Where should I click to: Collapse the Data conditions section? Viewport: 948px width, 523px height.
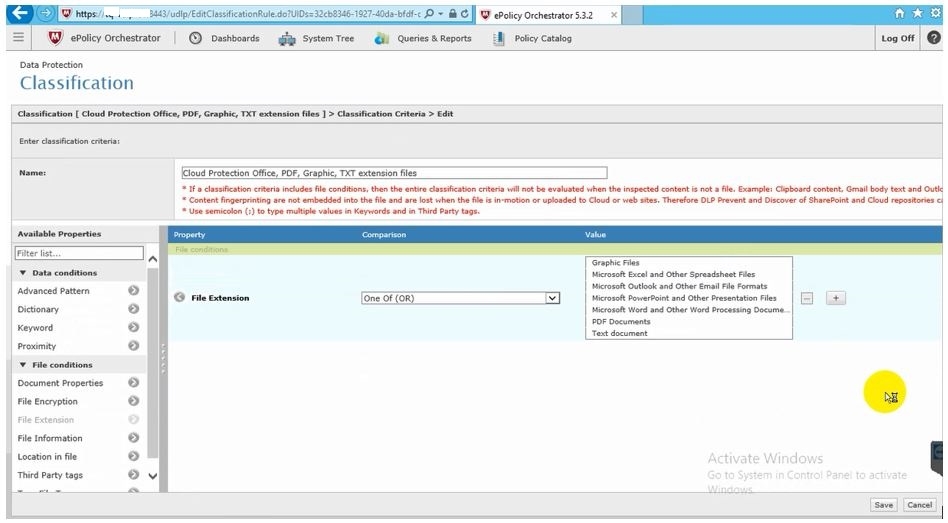coord(23,273)
